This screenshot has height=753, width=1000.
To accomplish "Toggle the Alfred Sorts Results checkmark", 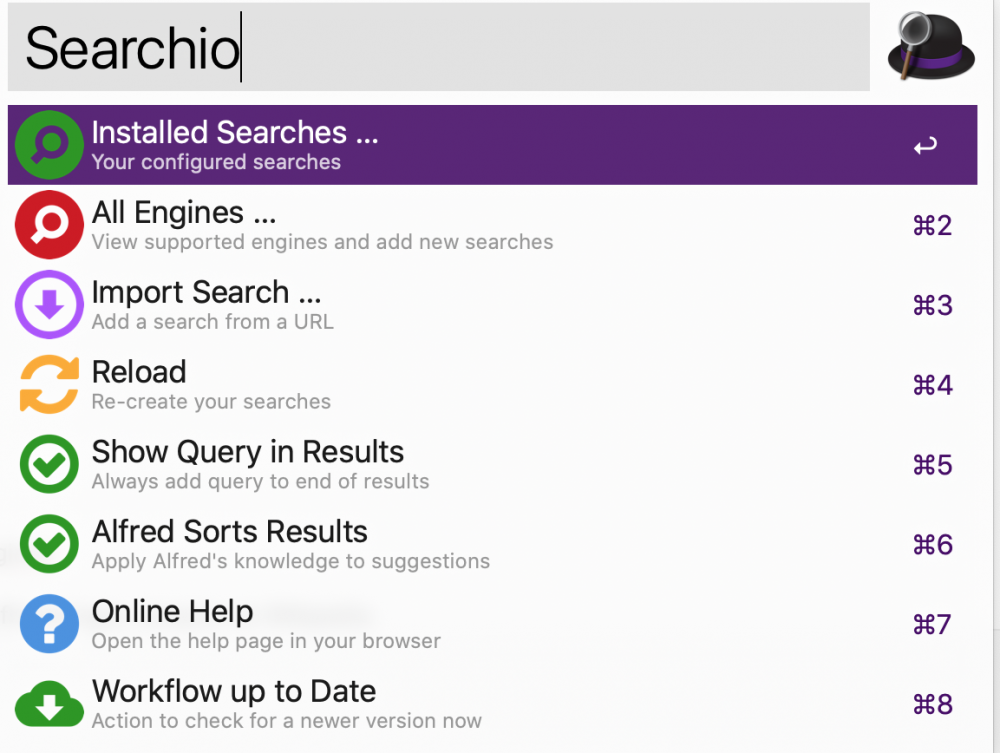I will click(49, 545).
